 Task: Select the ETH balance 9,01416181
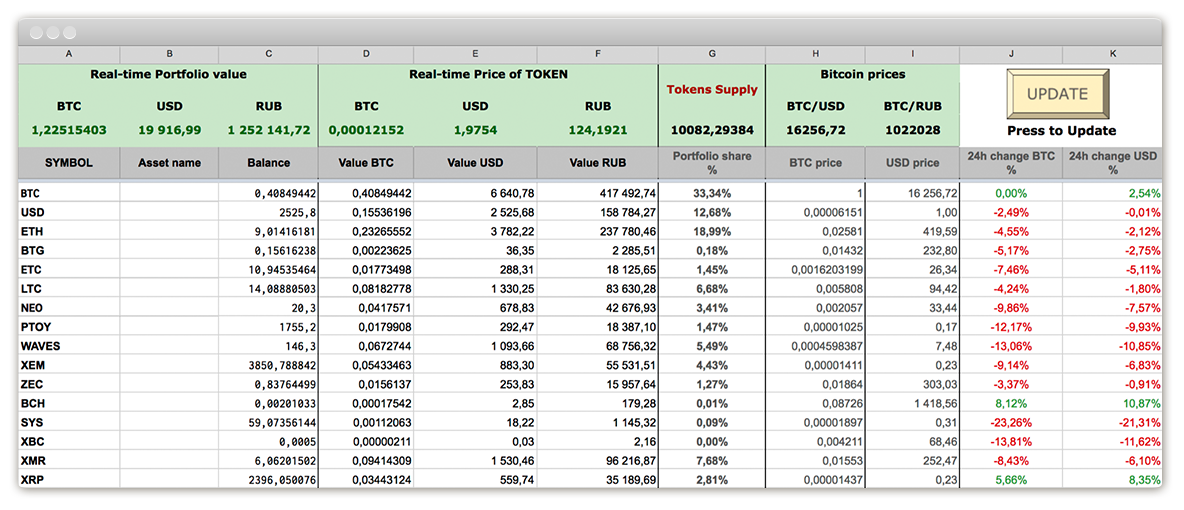[268, 231]
